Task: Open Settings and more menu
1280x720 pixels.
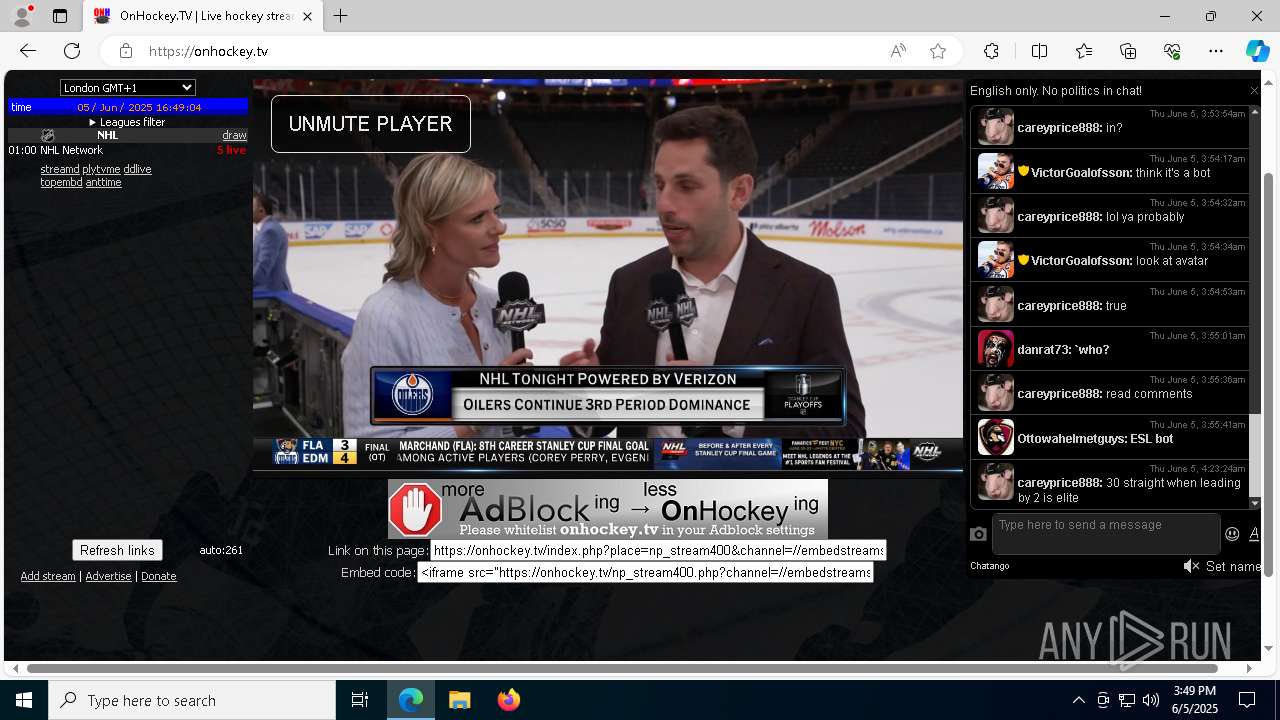Action: (1216, 51)
